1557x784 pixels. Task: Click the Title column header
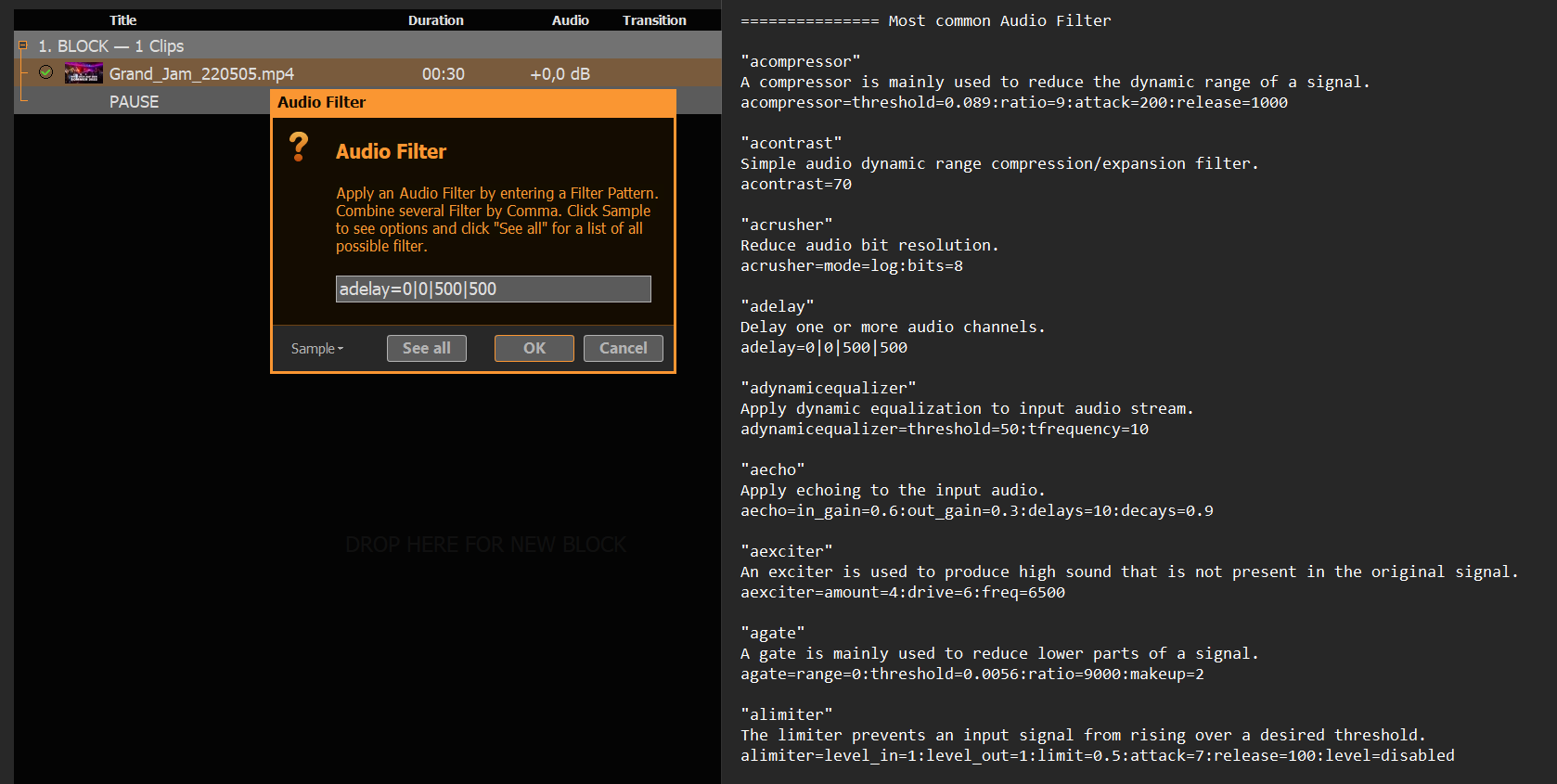click(122, 20)
